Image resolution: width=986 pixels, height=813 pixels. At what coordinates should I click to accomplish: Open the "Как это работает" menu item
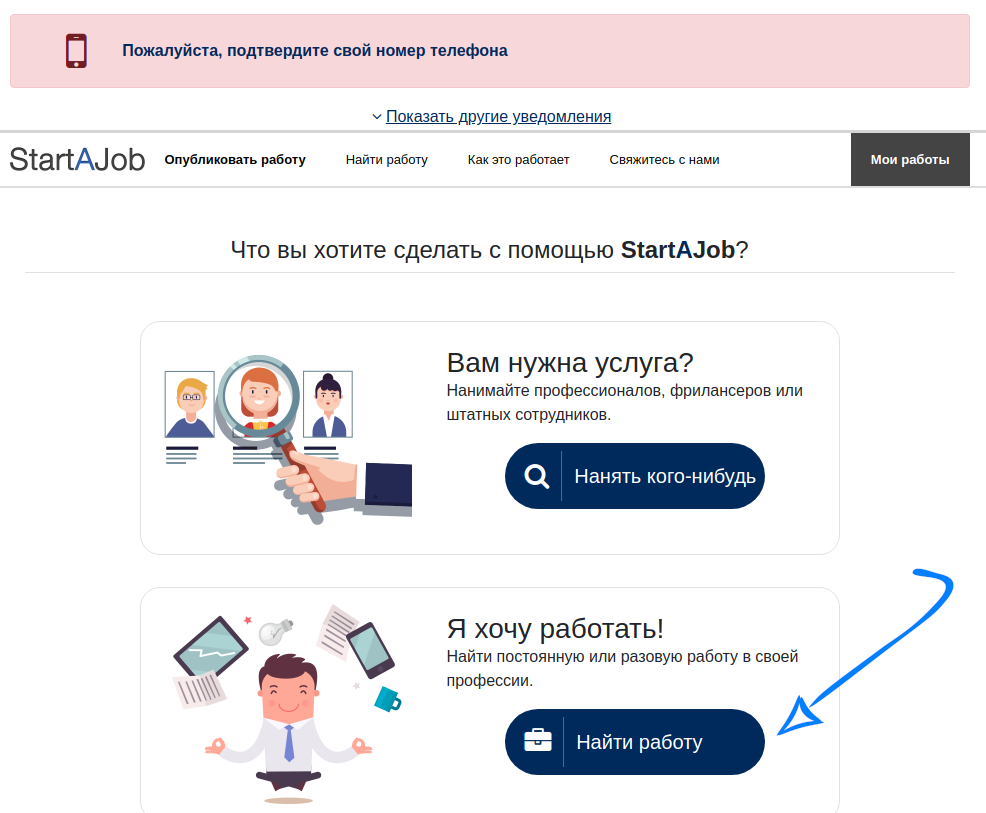coord(518,160)
